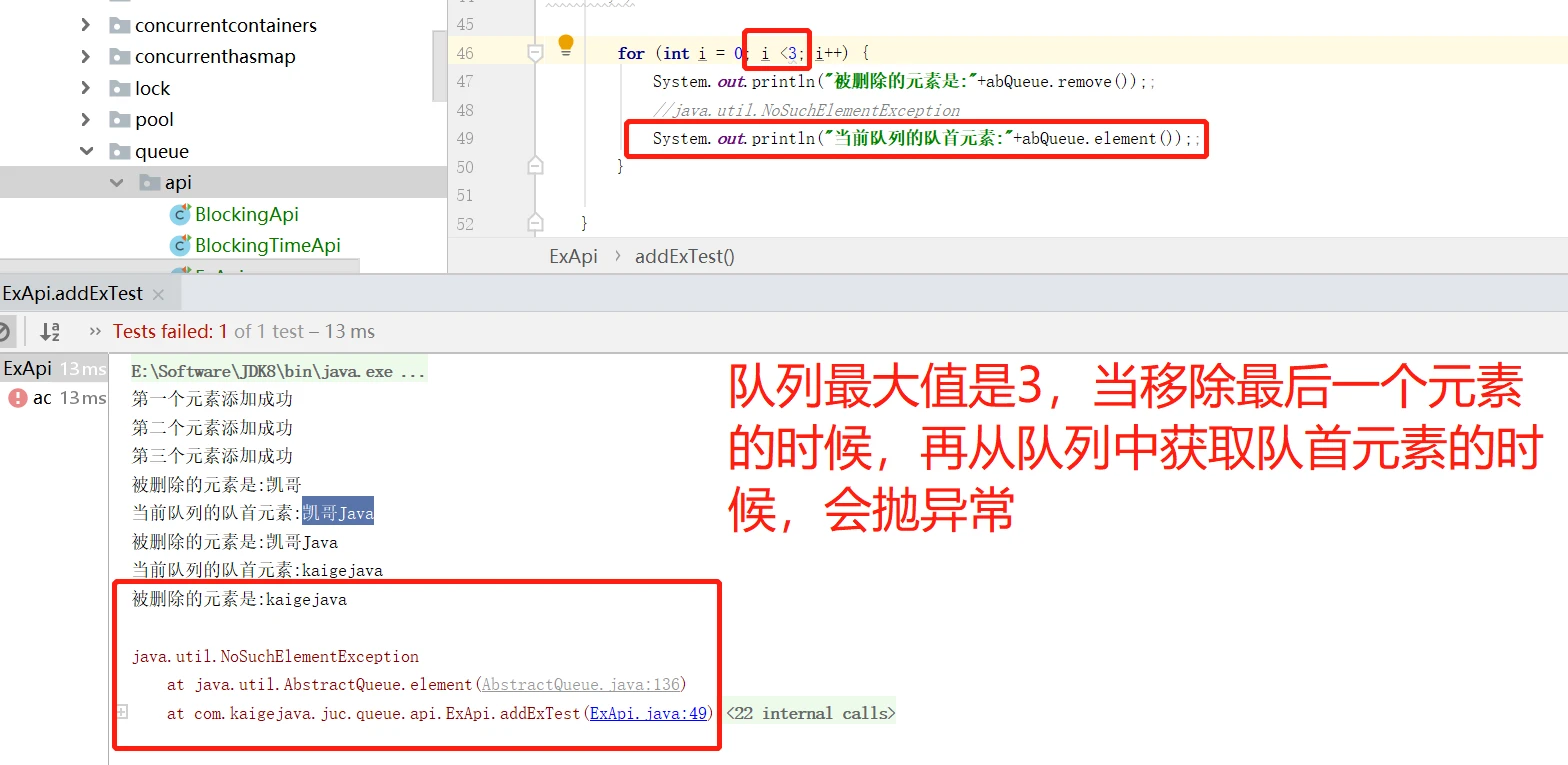Click the red failed test icon
Viewport: 1568px width, 765px height.
click(17, 398)
